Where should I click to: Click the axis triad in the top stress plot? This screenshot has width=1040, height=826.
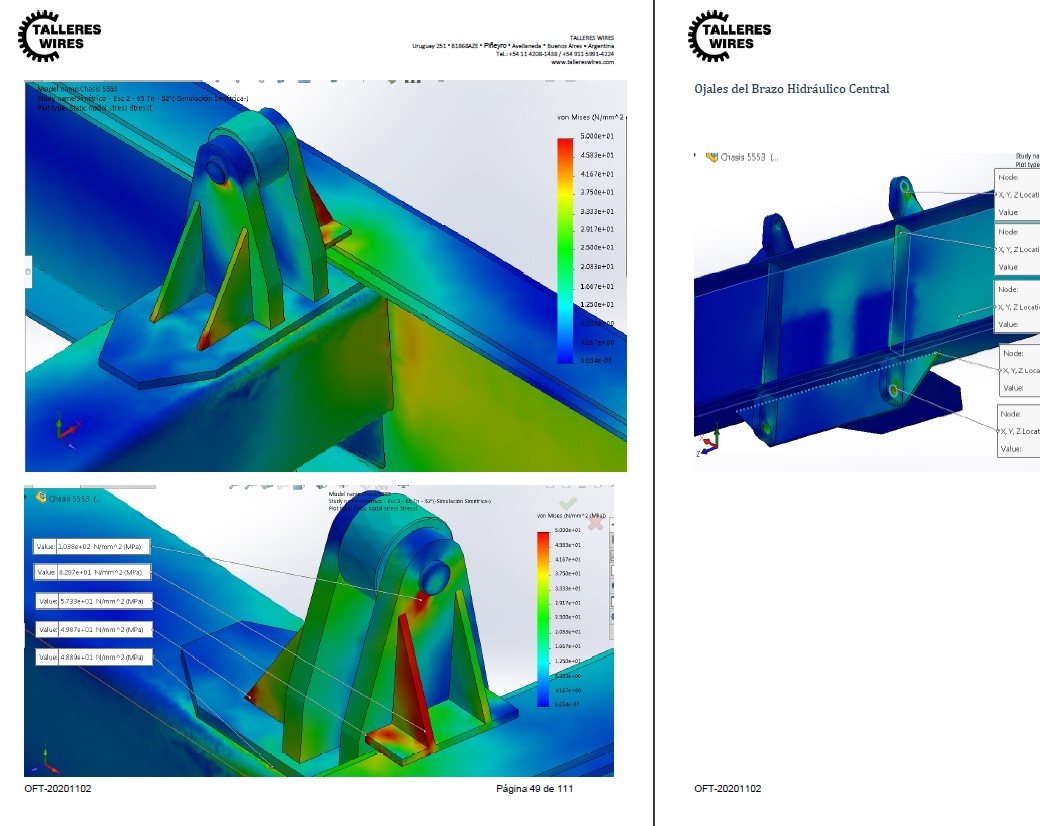[67, 428]
